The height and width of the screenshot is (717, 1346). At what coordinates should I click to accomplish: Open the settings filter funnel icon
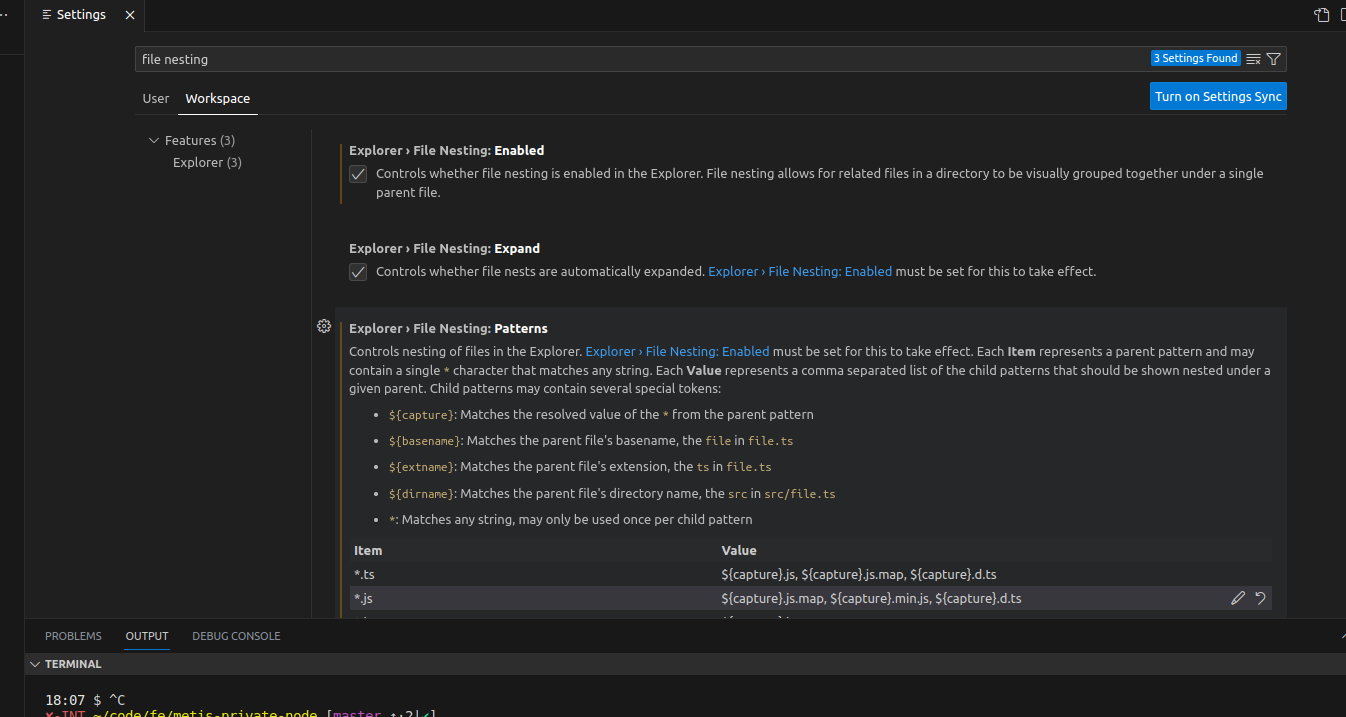pos(1273,59)
